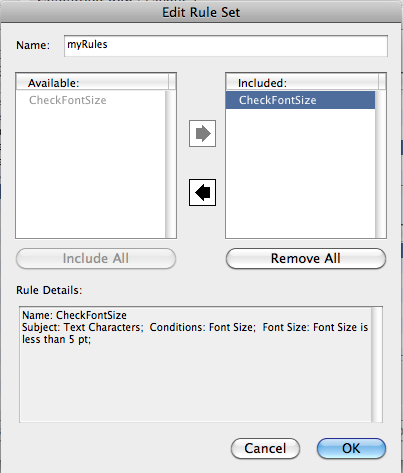Viewport: 403px width, 473px height.
Task: Click the Included list vertical scrollbar
Action: tap(380, 164)
